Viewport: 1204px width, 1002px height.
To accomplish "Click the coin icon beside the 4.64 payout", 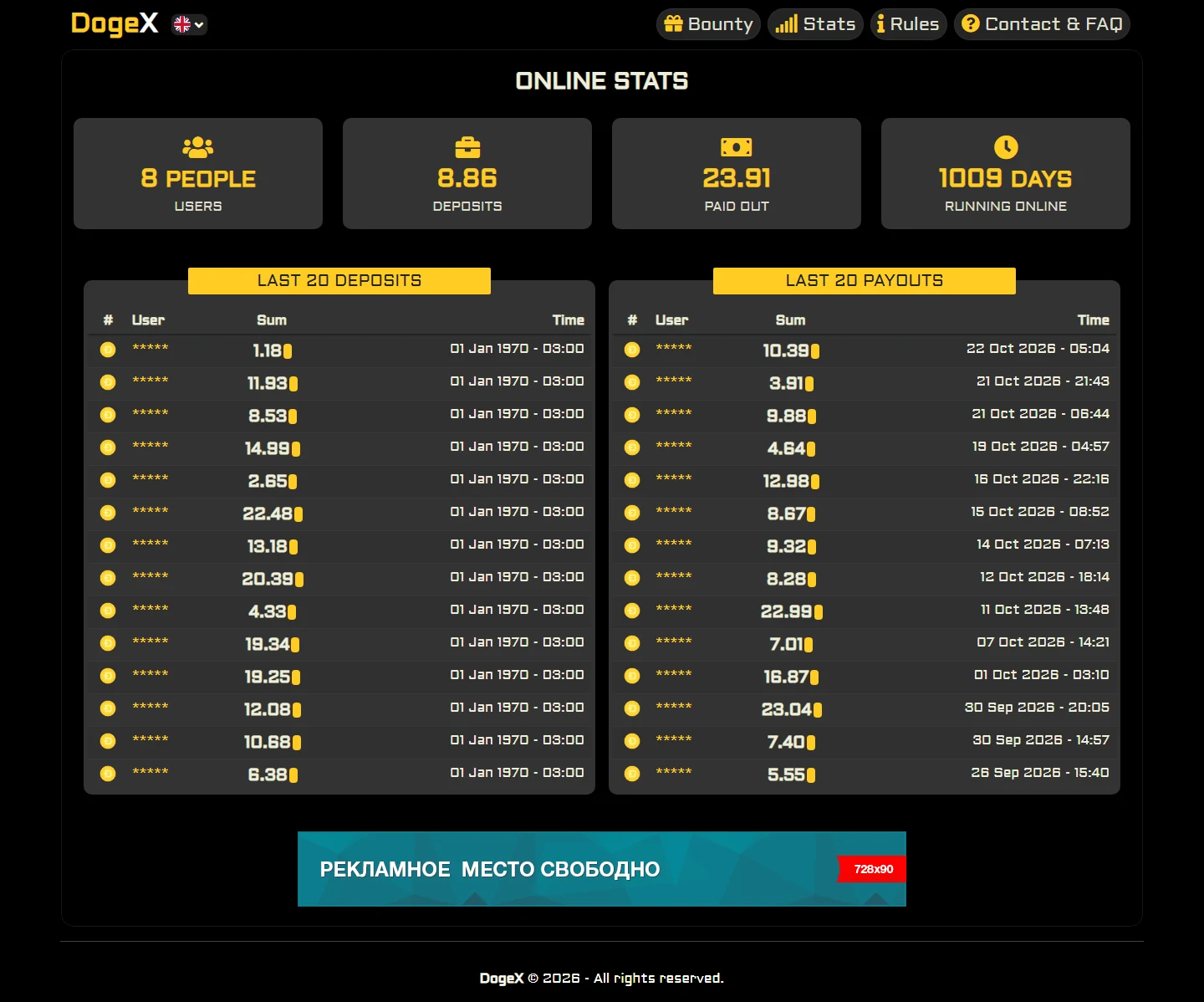I will [632, 447].
